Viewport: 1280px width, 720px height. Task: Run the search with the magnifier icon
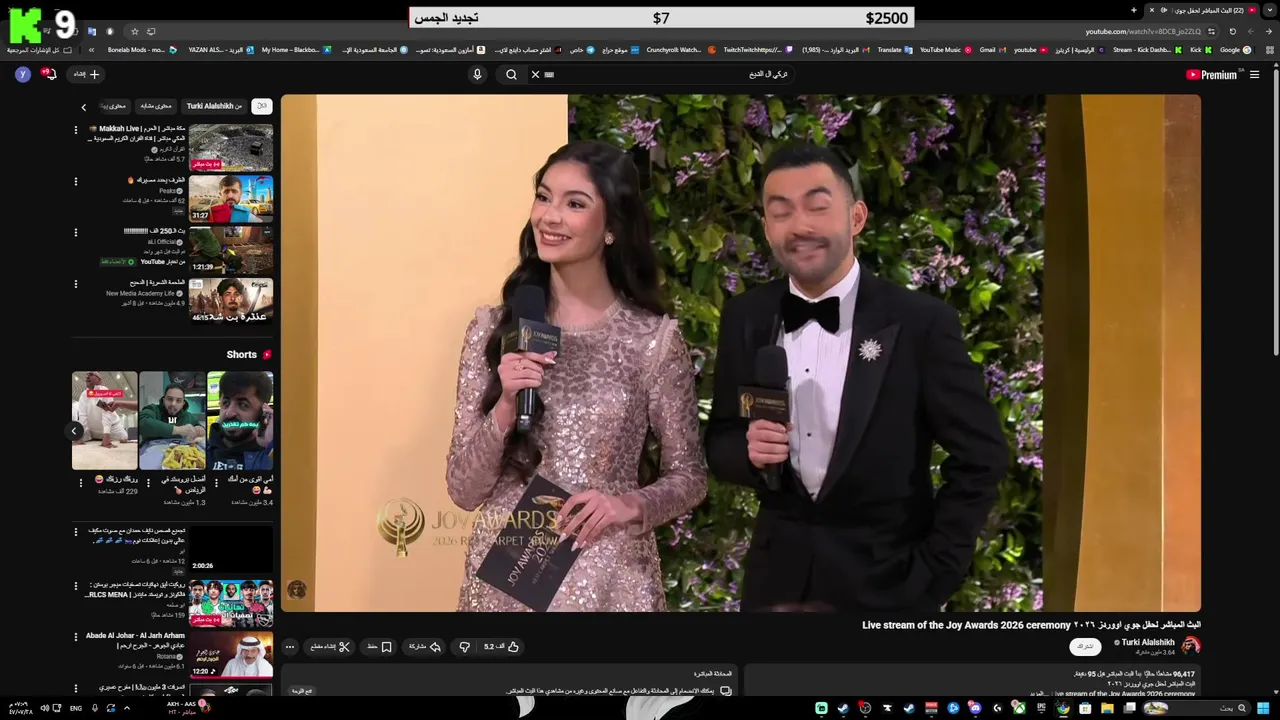tap(511, 74)
